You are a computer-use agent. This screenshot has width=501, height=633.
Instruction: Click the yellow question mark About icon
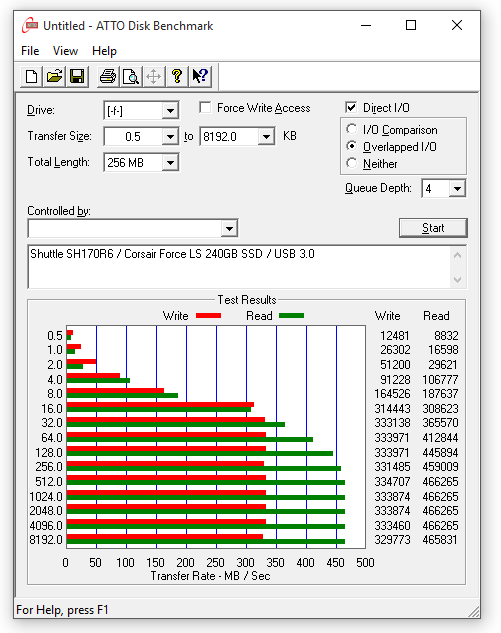click(x=177, y=76)
